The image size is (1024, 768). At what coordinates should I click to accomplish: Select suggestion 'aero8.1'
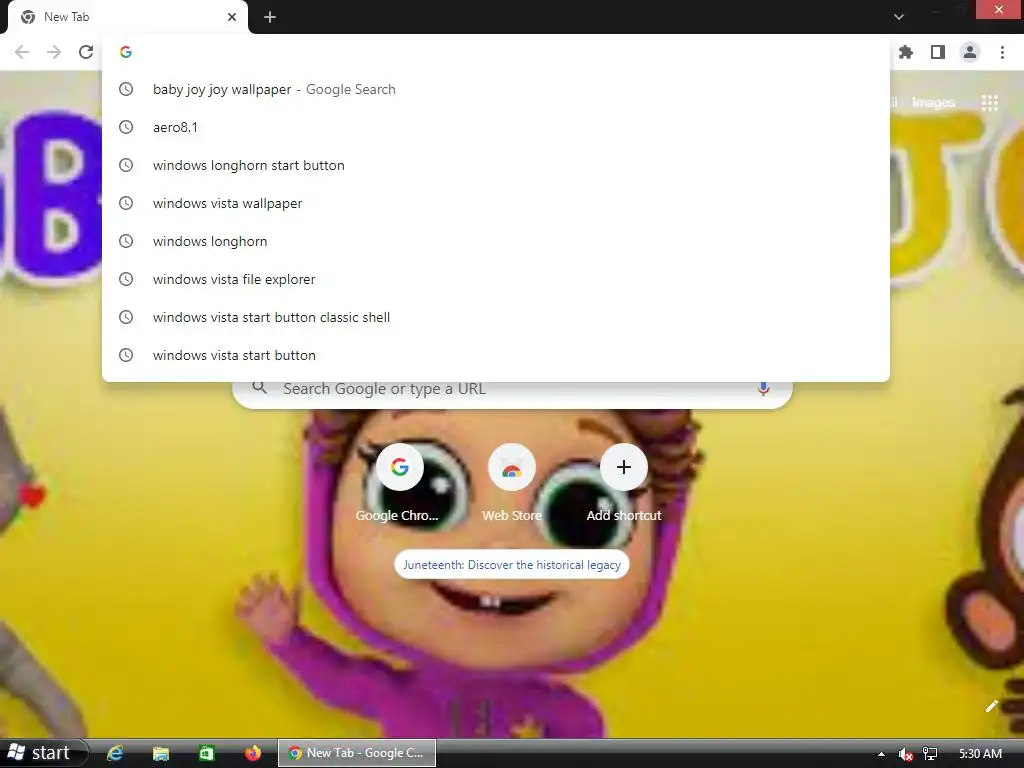[x=496, y=127]
